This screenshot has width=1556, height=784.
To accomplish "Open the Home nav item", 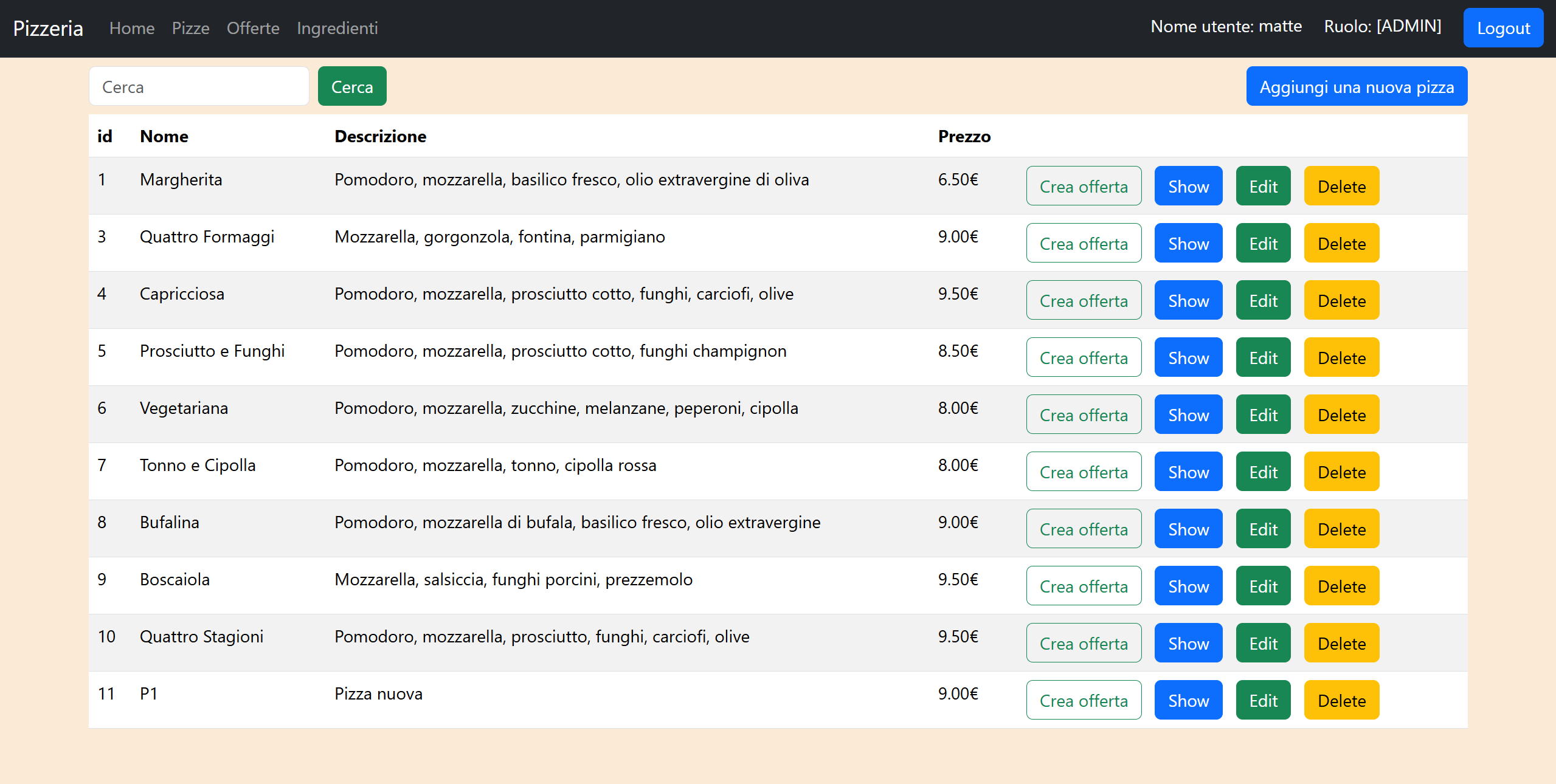I will point(131,29).
